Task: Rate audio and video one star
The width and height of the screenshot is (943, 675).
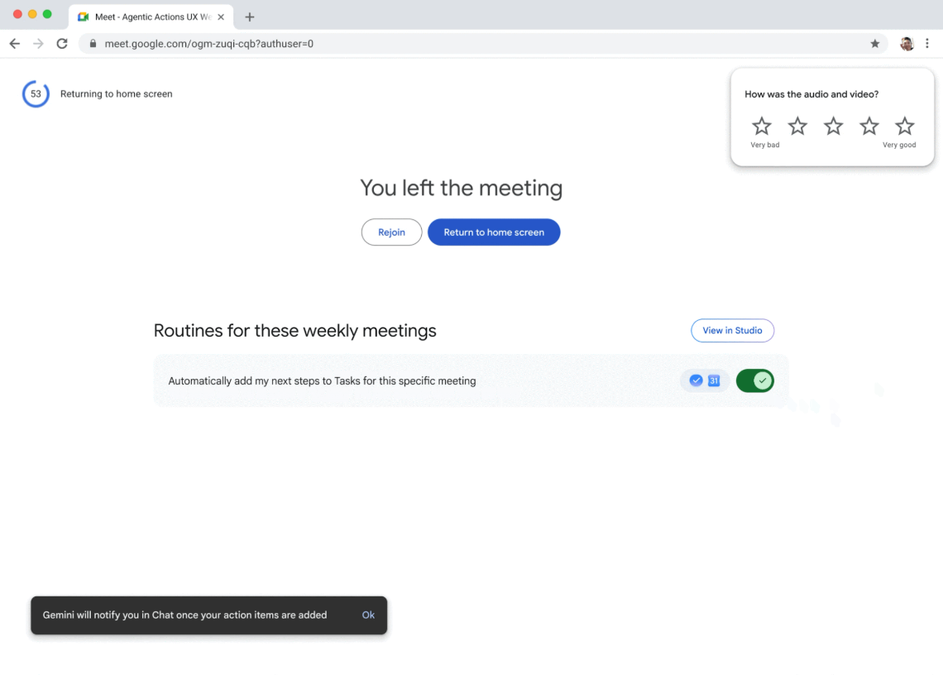Action: 761,126
